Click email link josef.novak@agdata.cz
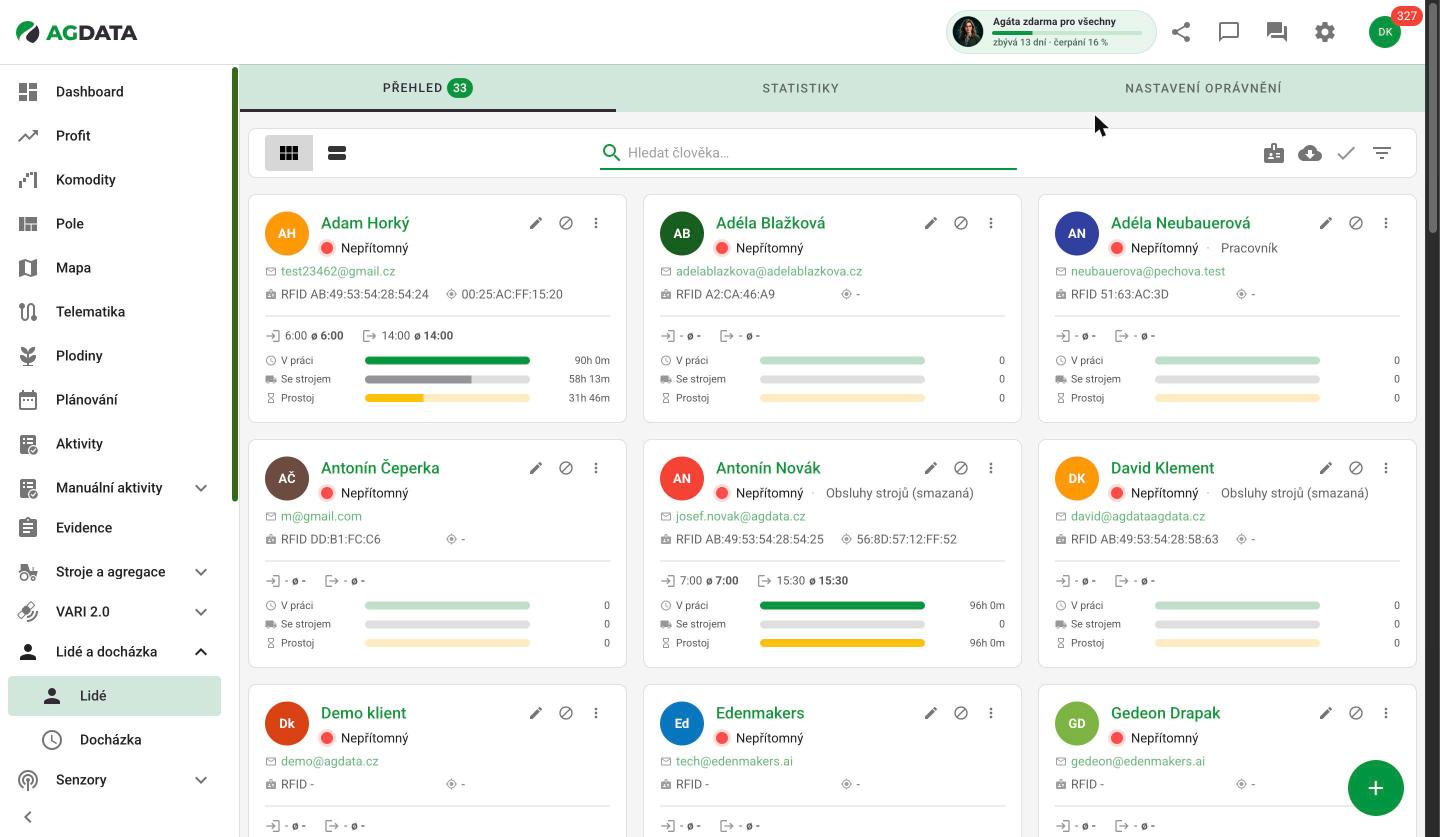The image size is (1440, 837). pyautogui.click(x=740, y=516)
